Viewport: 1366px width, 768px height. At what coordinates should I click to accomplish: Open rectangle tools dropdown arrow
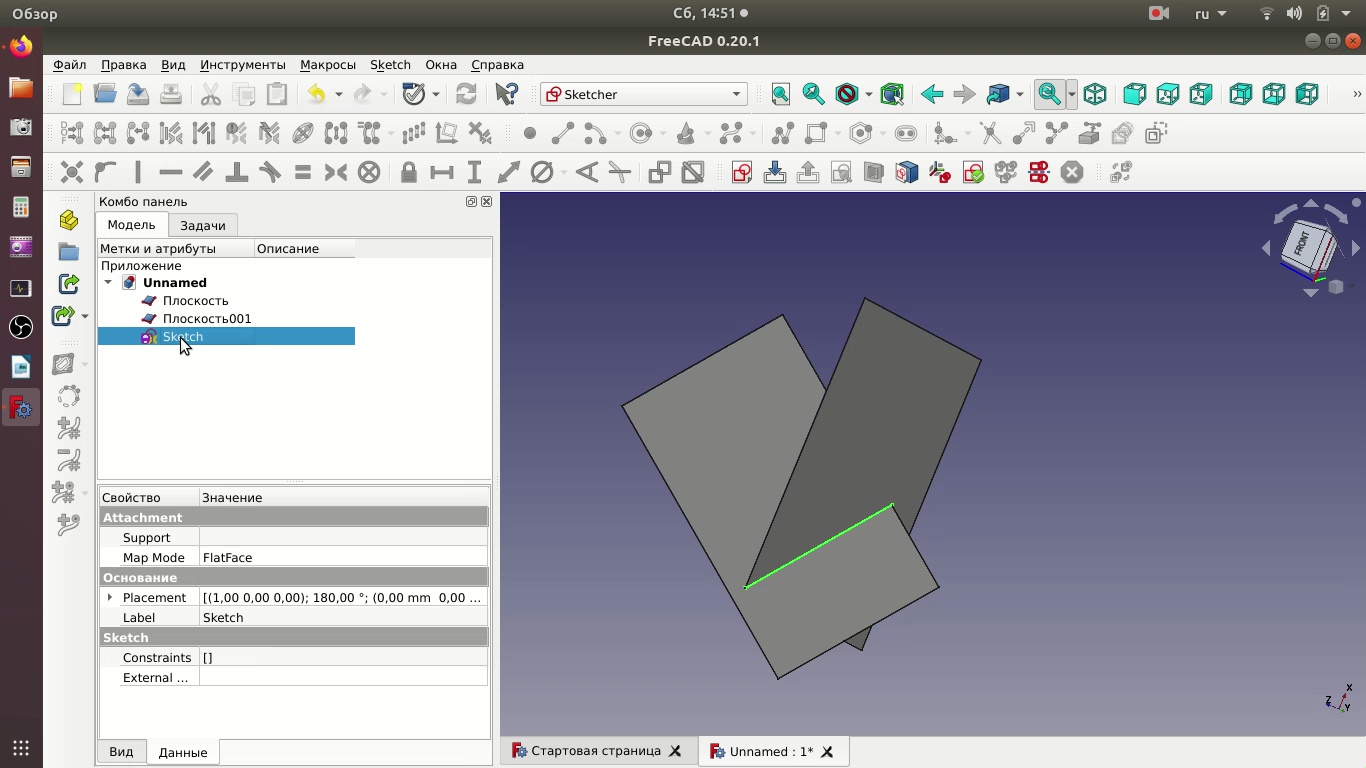tap(837, 134)
